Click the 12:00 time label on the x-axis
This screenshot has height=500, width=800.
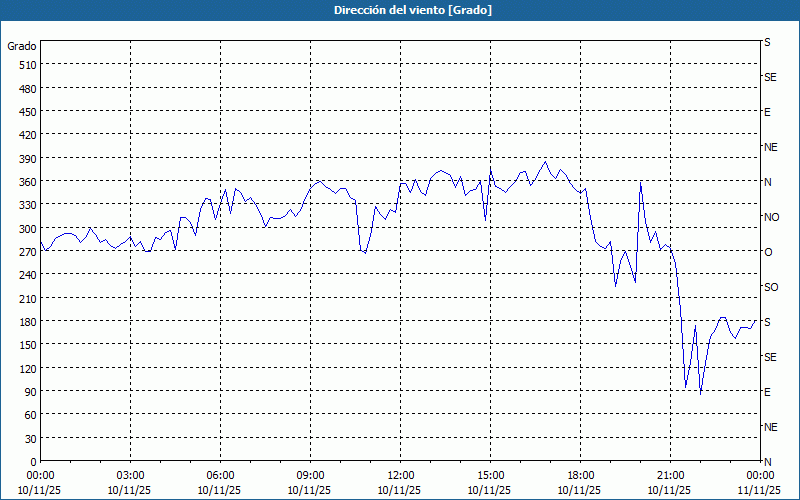point(400,475)
